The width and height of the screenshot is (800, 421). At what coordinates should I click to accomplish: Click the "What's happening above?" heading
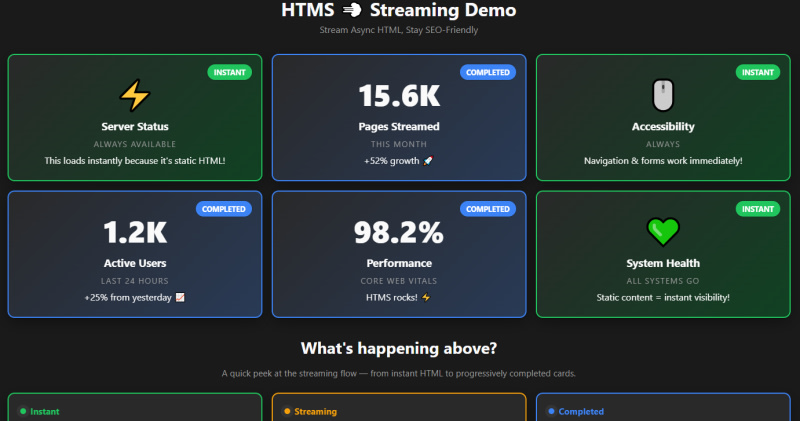tap(399, 348)
